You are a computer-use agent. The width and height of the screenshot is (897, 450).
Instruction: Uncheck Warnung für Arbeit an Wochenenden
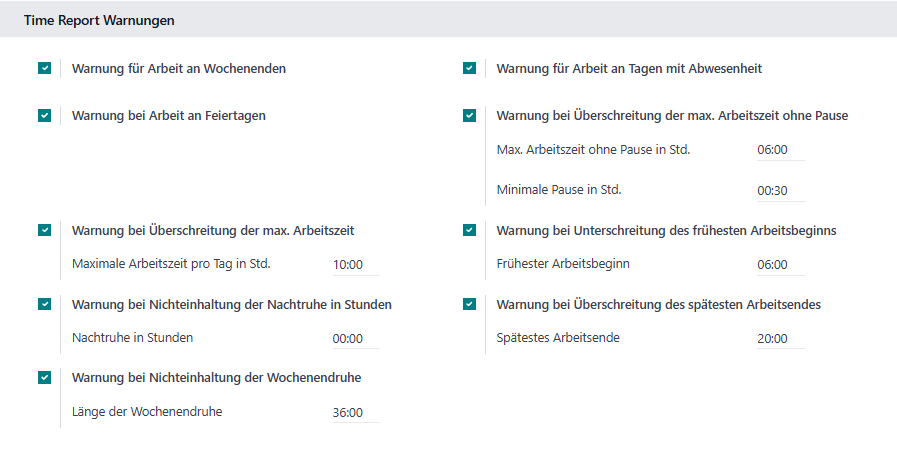coord(45,68)
